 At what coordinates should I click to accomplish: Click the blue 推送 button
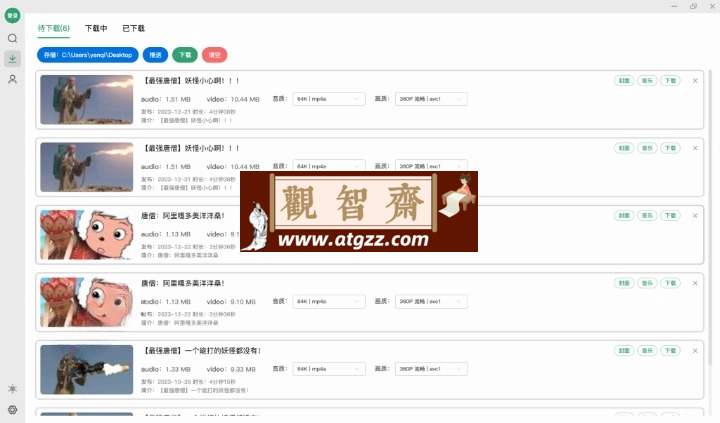155,55
